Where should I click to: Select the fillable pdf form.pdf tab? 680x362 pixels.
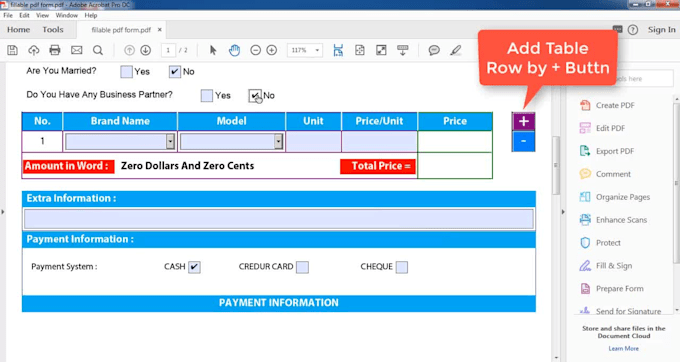(121, 30)
